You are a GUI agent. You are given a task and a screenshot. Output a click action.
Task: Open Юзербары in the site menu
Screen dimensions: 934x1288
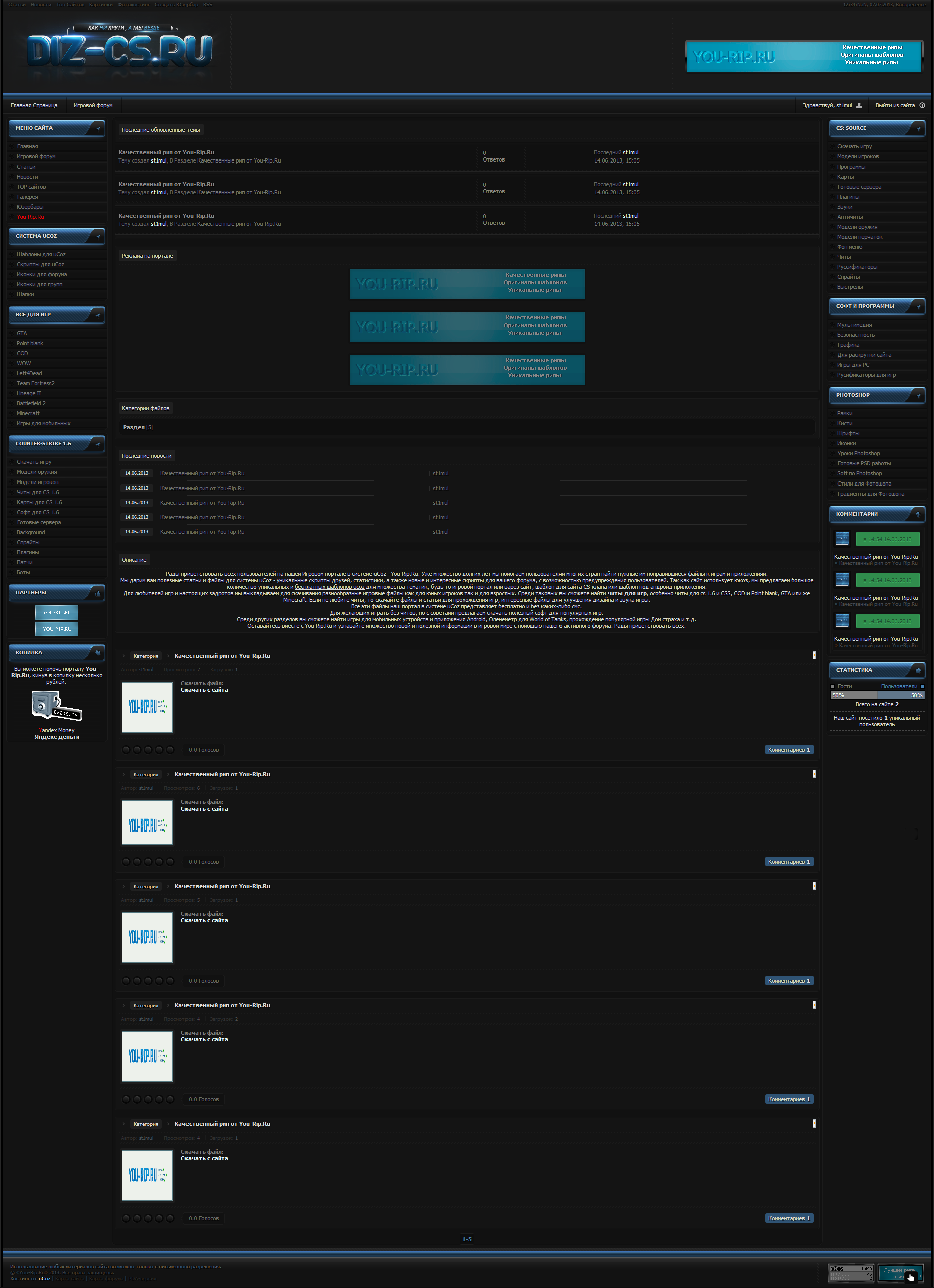(x=30, y=207)
